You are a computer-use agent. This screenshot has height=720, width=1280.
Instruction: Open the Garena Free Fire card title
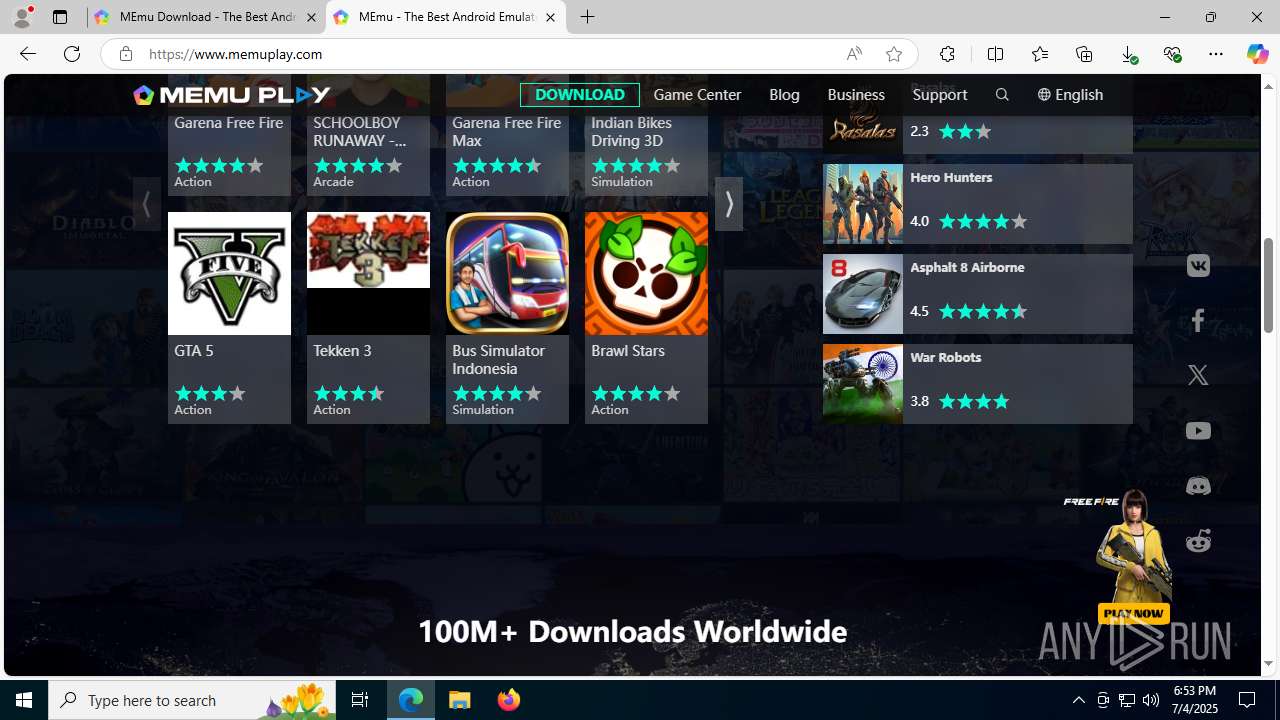coord(228,123)
